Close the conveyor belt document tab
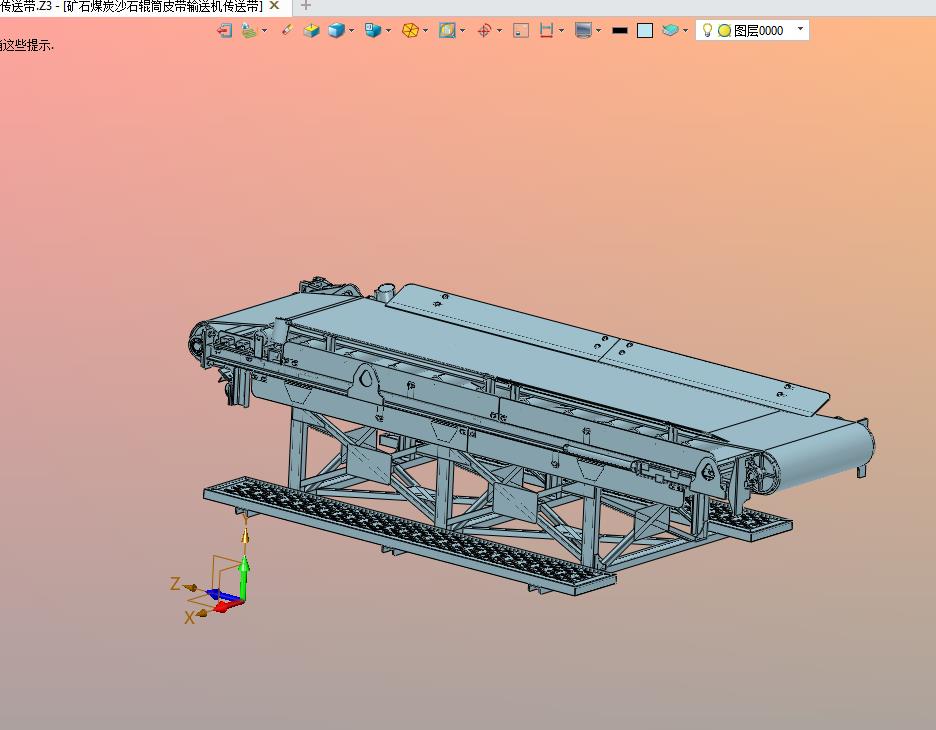 (x=274, y=6)
